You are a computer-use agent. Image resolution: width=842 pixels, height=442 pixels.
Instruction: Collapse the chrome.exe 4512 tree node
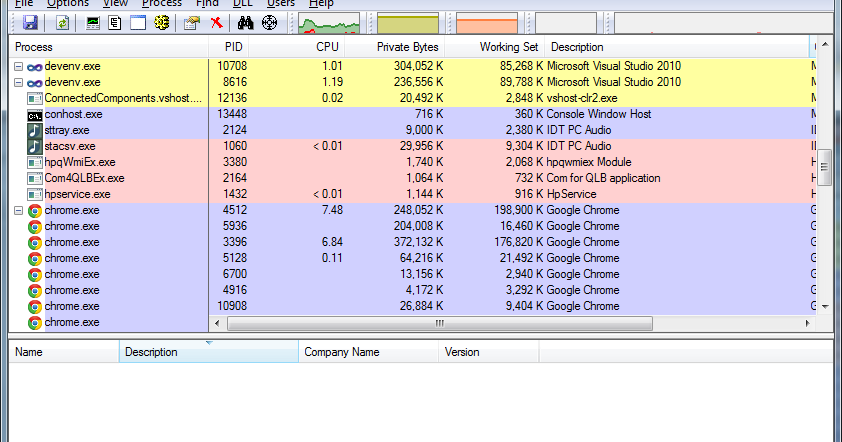point(18,211)
